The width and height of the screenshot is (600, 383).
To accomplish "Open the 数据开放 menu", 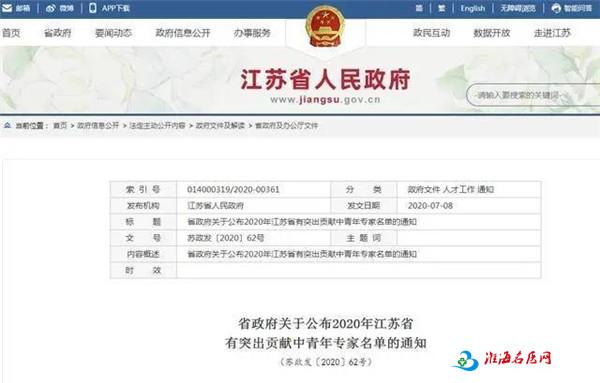I will point(492,33).
